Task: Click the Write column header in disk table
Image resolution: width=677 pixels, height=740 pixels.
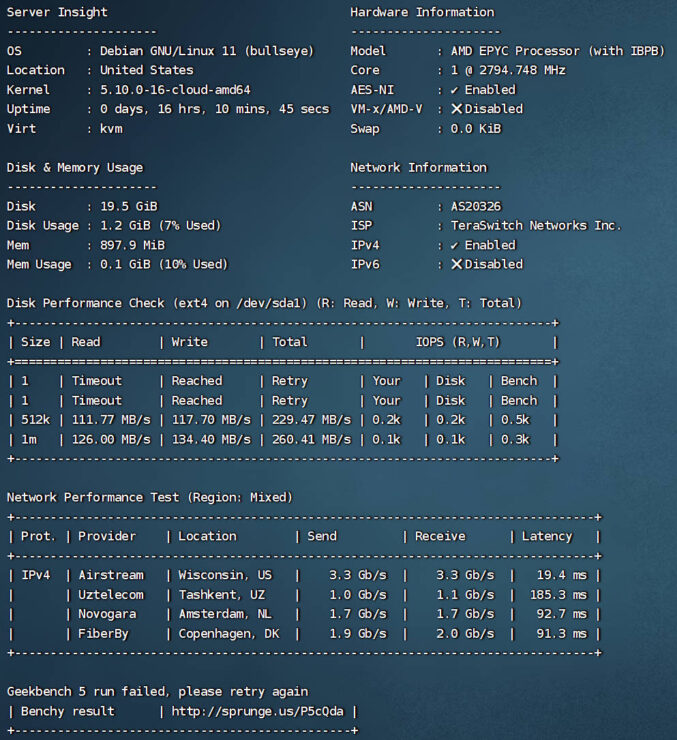Action: pyautogui.click(x=189, y=342)
